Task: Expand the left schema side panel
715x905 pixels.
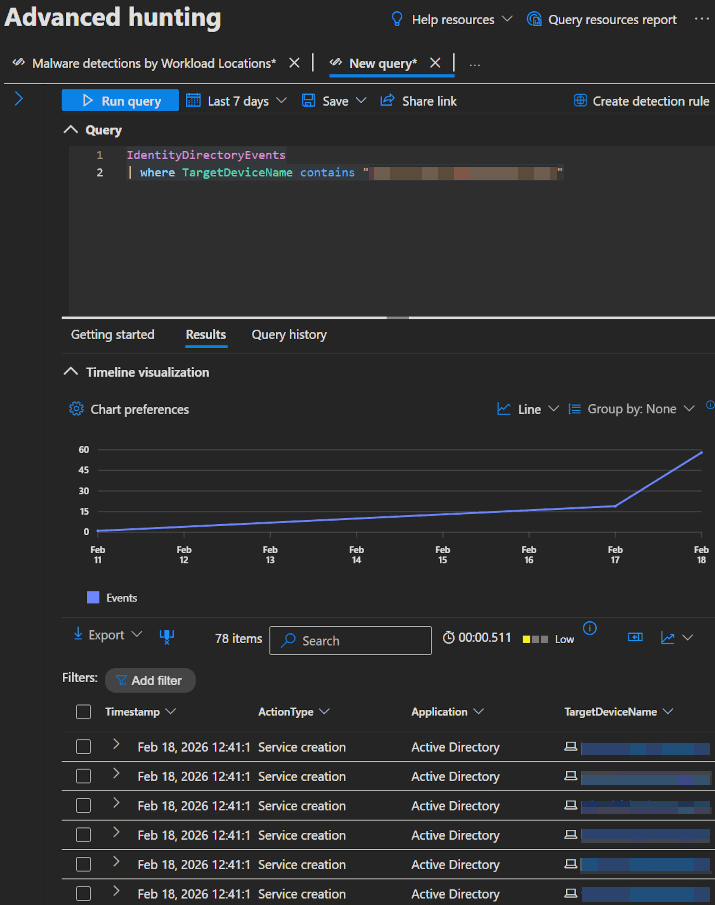Action: point(18,98)
